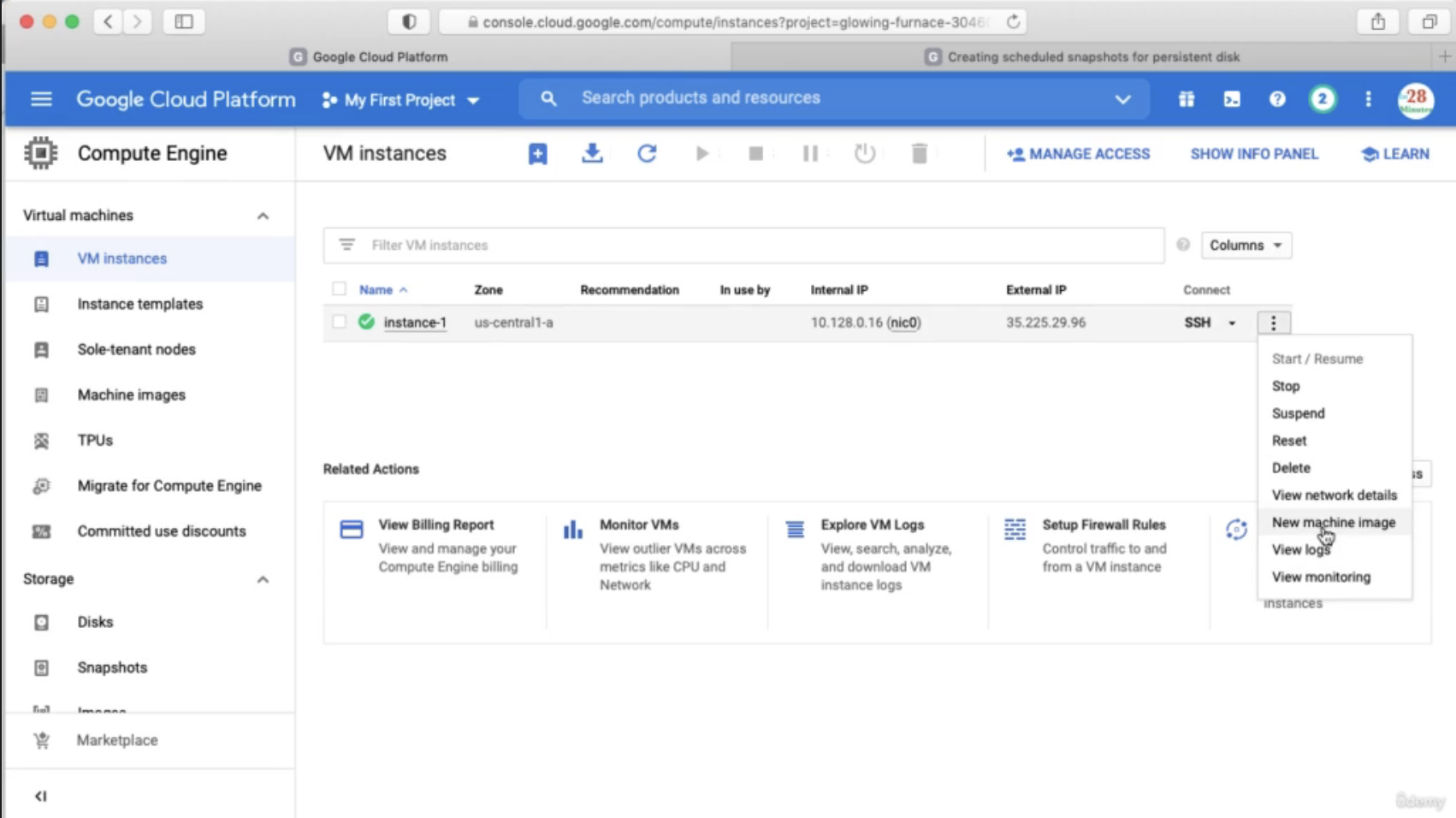Click MANAGE ACCESS button
The height and width of the screenshot is (818, 1456).
1078,154
